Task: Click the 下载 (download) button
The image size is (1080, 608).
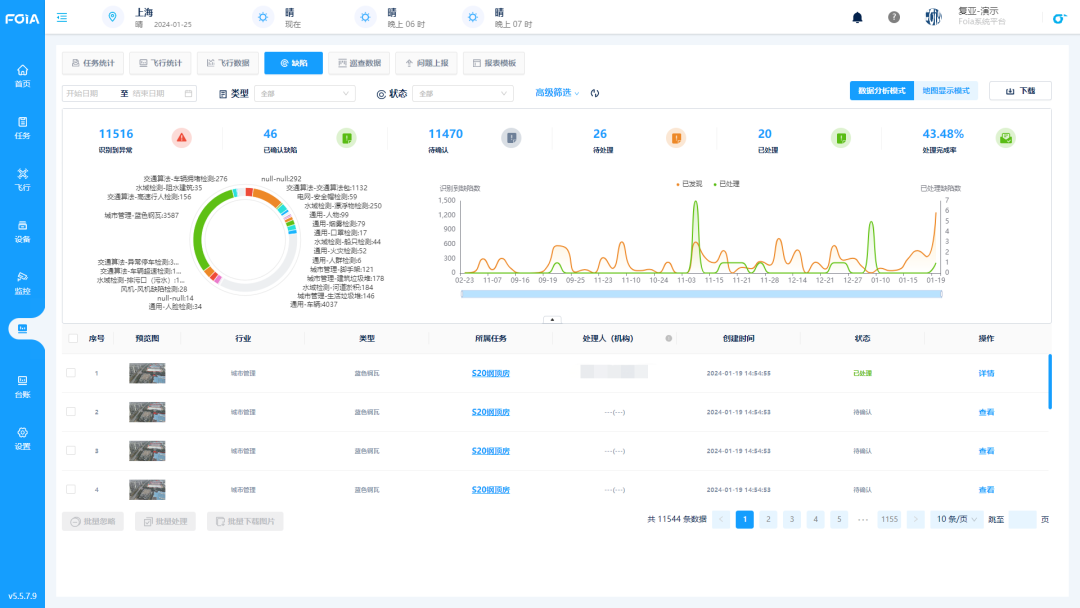Action: click(x=1020, y=91)
